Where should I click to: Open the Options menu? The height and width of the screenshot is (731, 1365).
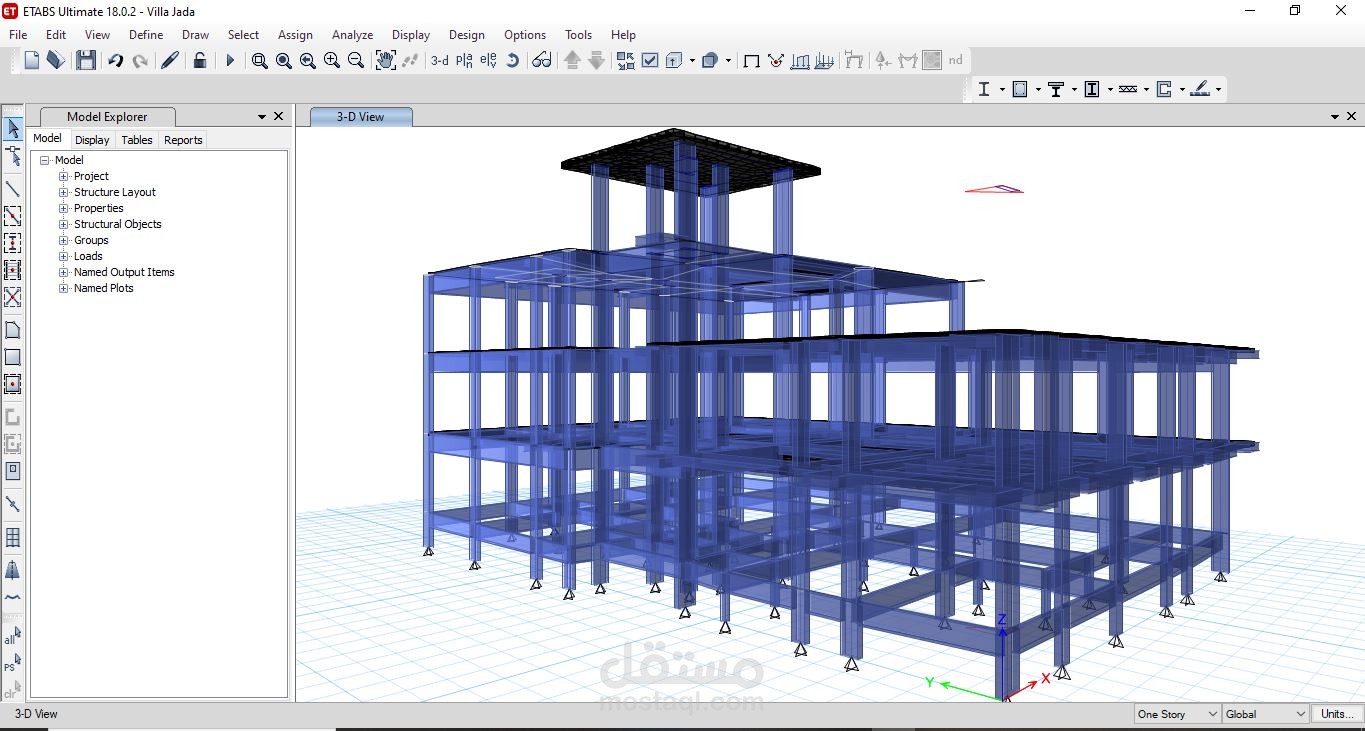click(525, 34)
